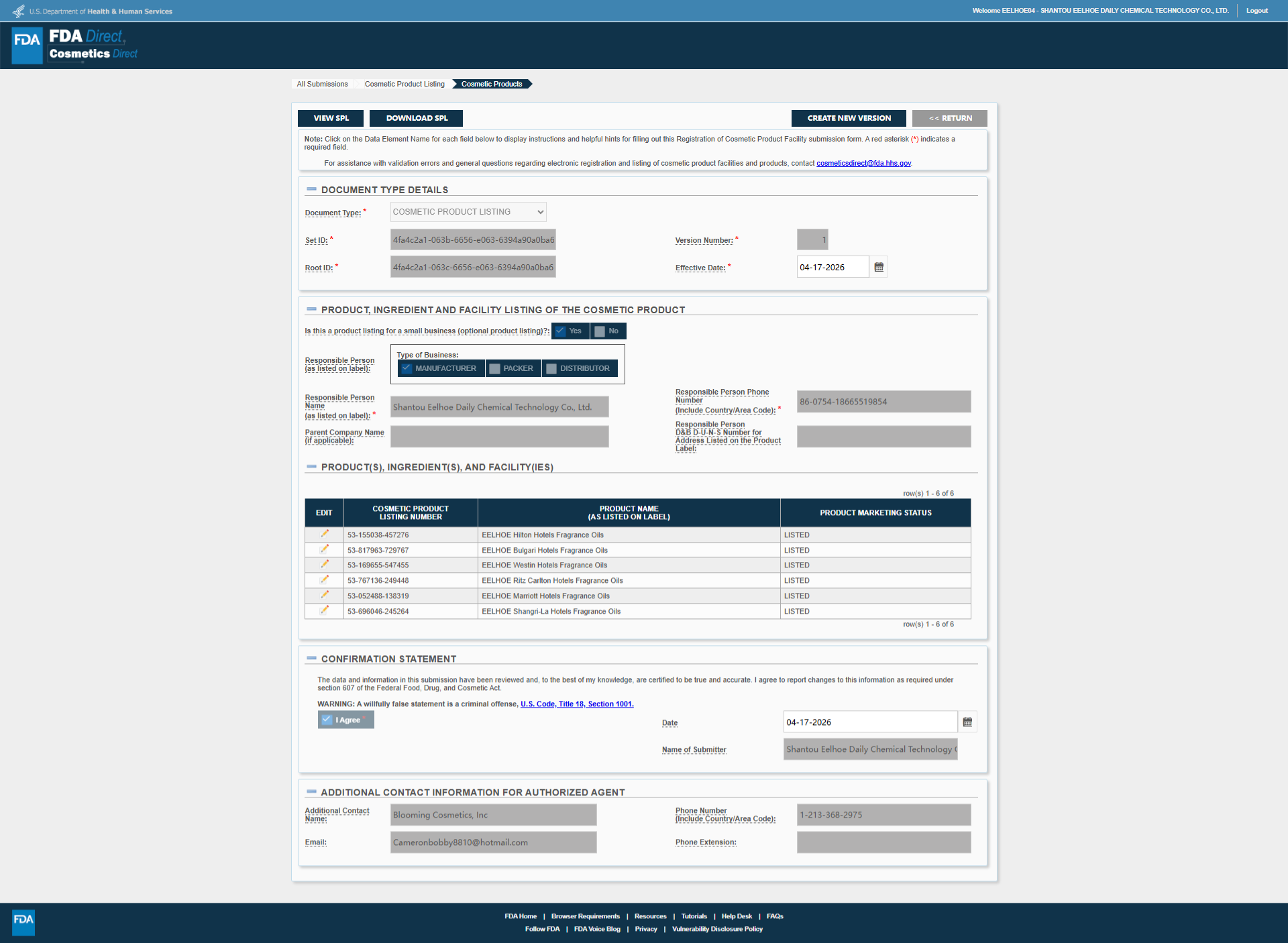This screenshot has height=943, width=1288.
Task: Click the authorized agent Phone Number field
Action: pyautogui.click(x=883, y=815)
